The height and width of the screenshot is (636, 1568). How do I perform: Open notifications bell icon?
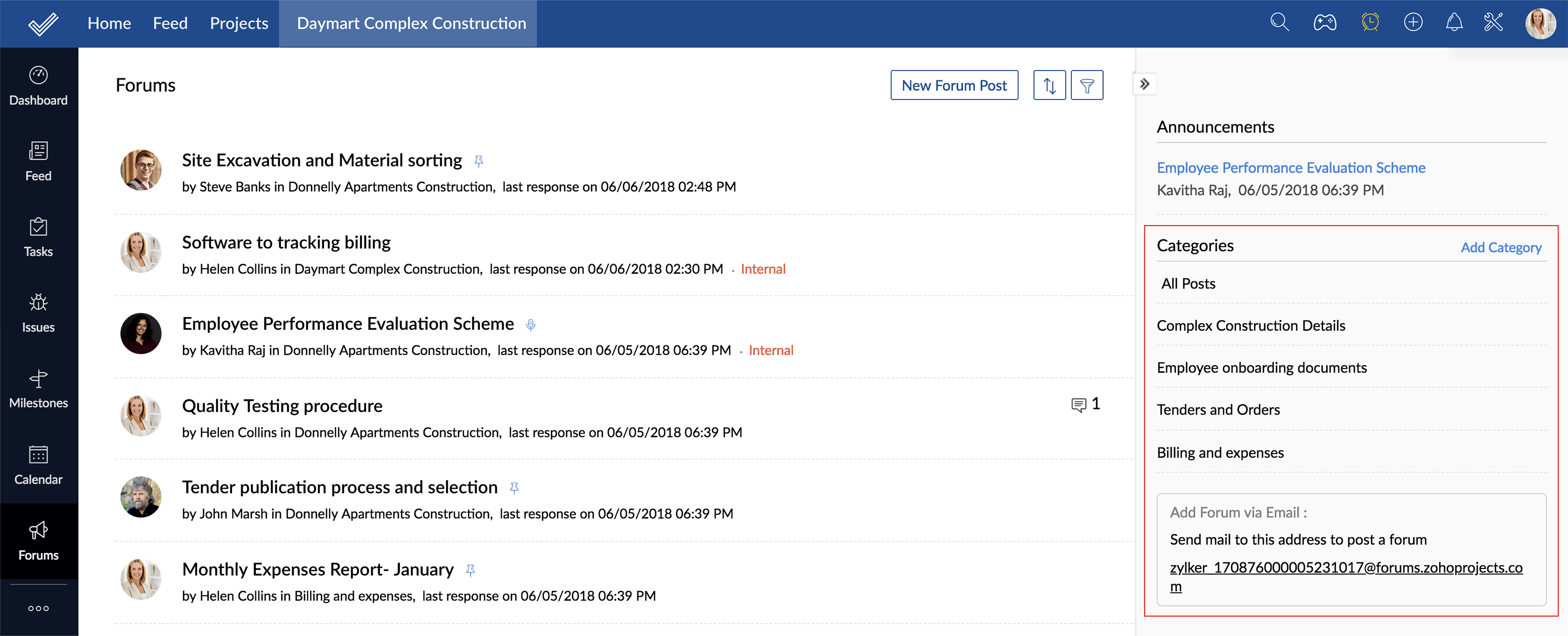click(1454, 23)
